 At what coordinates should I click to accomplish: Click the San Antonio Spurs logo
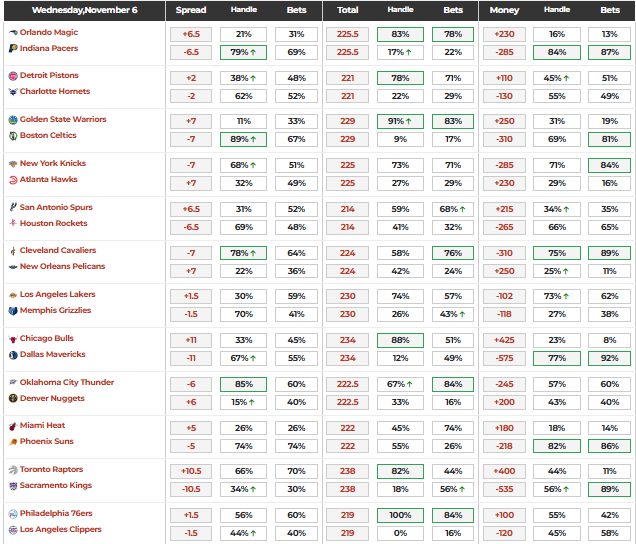pos(13,207)
